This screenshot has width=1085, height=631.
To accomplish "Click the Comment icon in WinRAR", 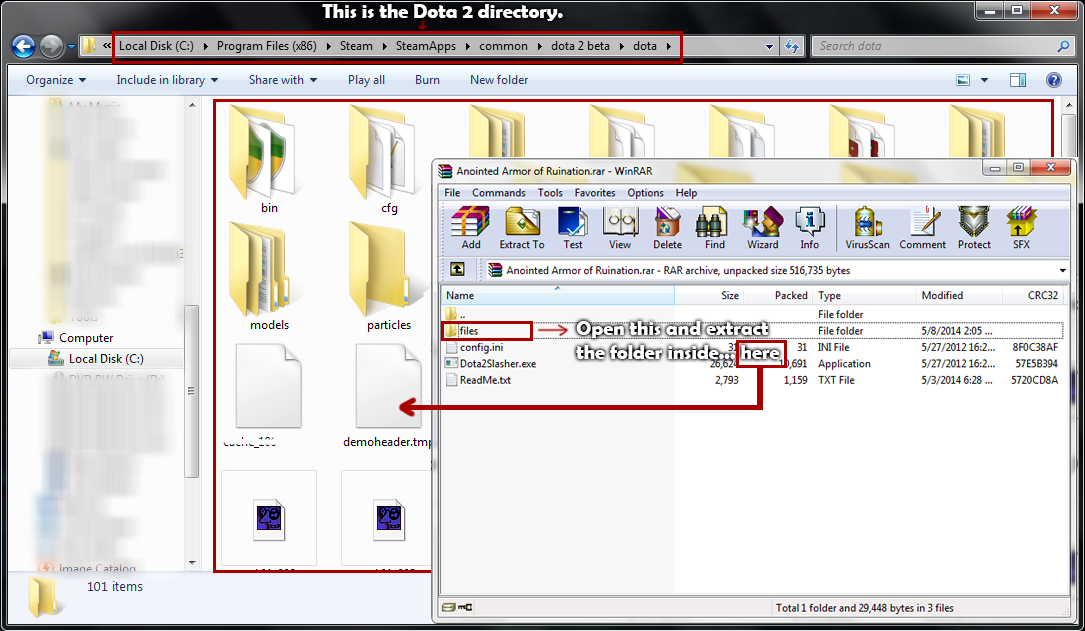I will [x=922, y=228].
